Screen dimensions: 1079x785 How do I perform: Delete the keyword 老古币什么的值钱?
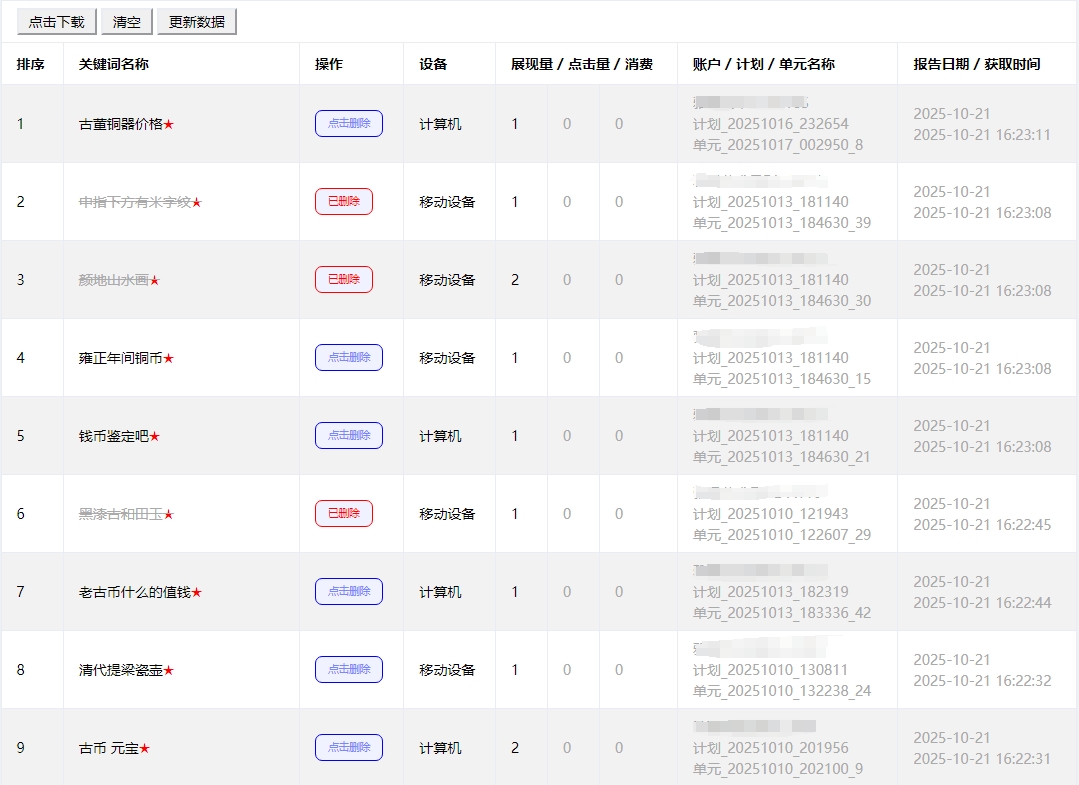(348, 592)
